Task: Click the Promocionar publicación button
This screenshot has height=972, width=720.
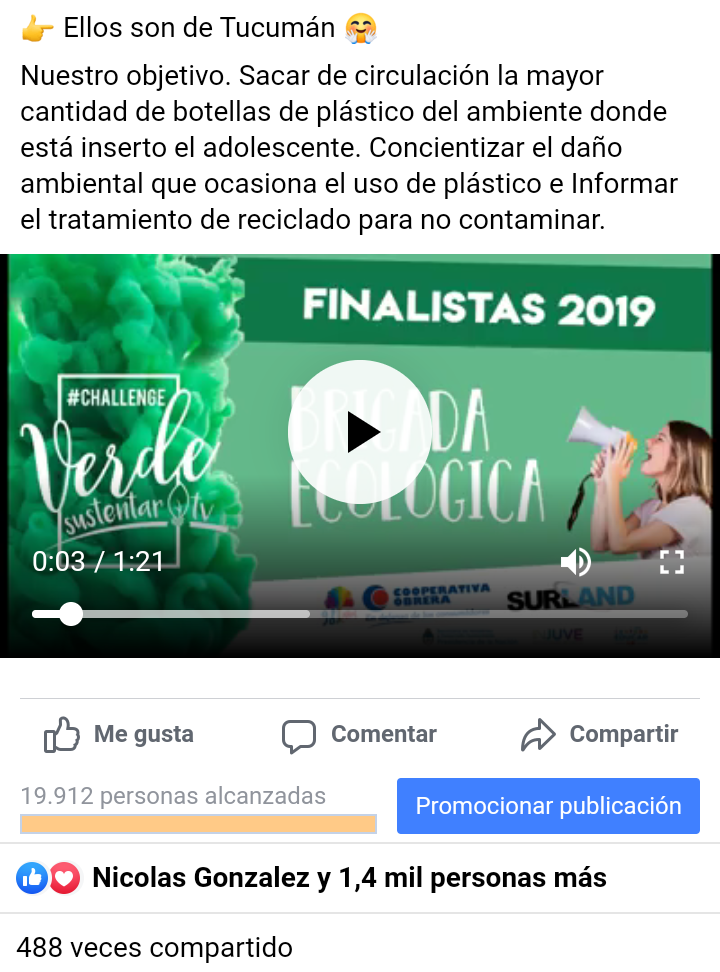Action: [x=548, y=806]
